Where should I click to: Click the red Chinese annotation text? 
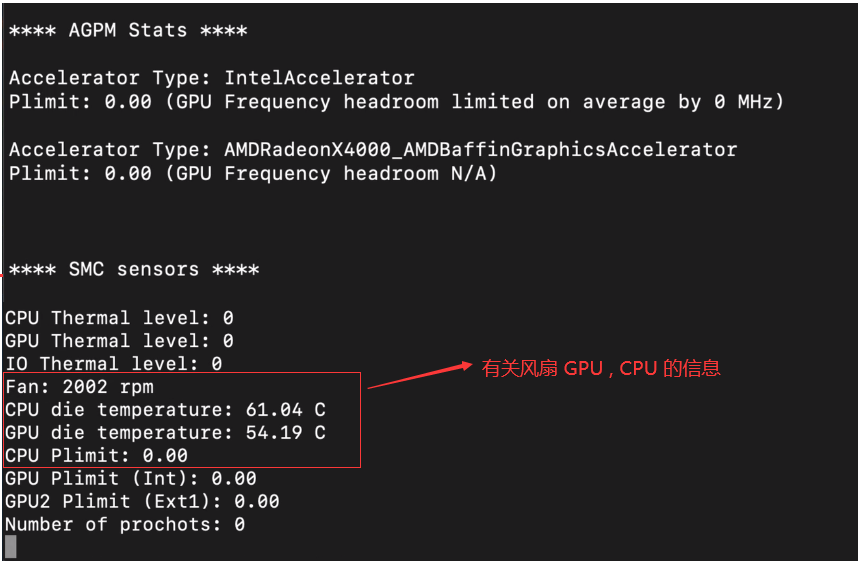(x=601, y=368)
